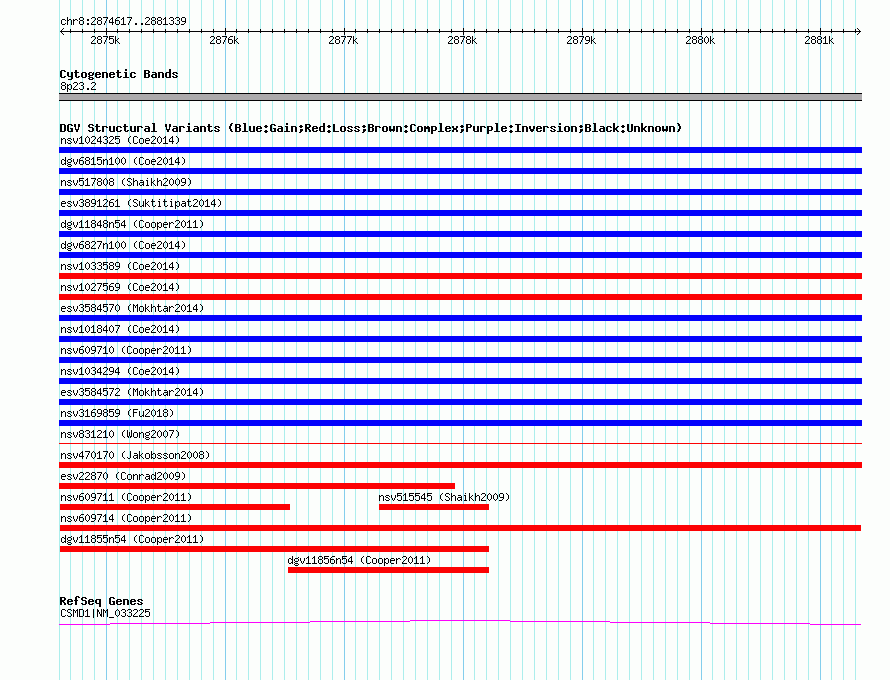Select the blue bar under nsv517808
Viewport: 890px width, 680px height.
460,192
